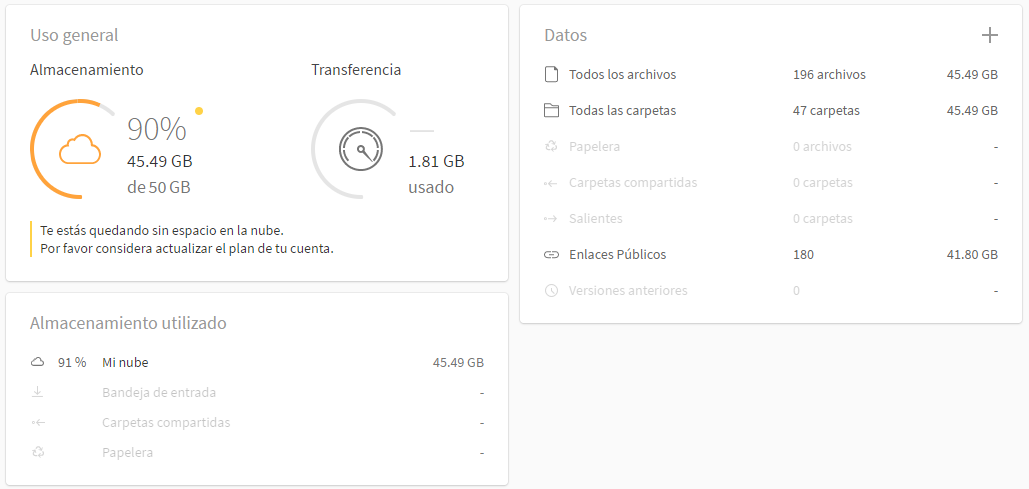Click the transfer speedometer gauge icon
Image resolution: width=1029 pixels, height=489 pixels.
pos(360,149)
